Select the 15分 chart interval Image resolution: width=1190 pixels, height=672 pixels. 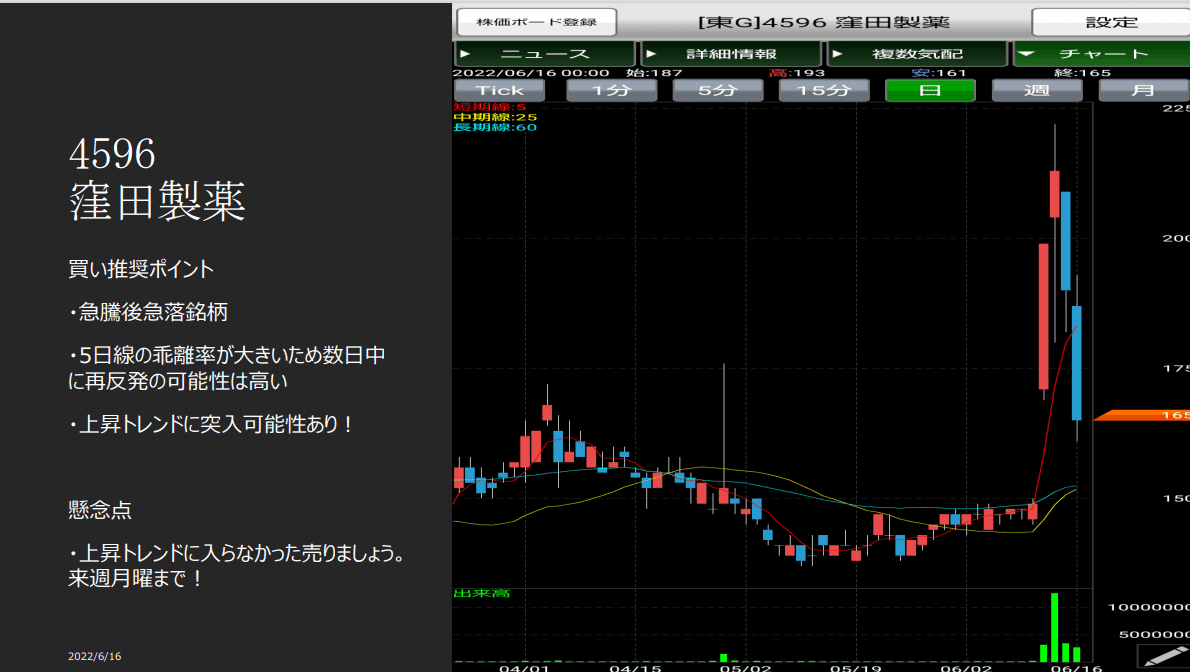click(824, 90)
